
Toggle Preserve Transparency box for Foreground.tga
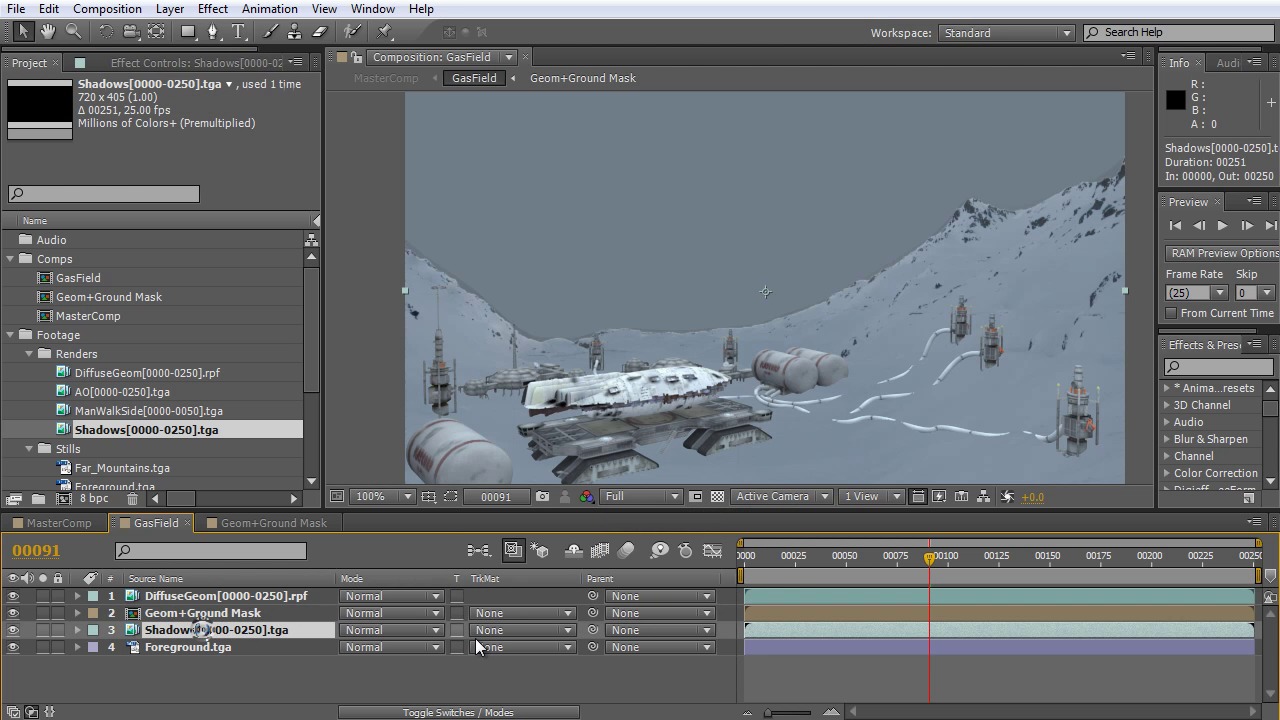click(x=457, y=647)
